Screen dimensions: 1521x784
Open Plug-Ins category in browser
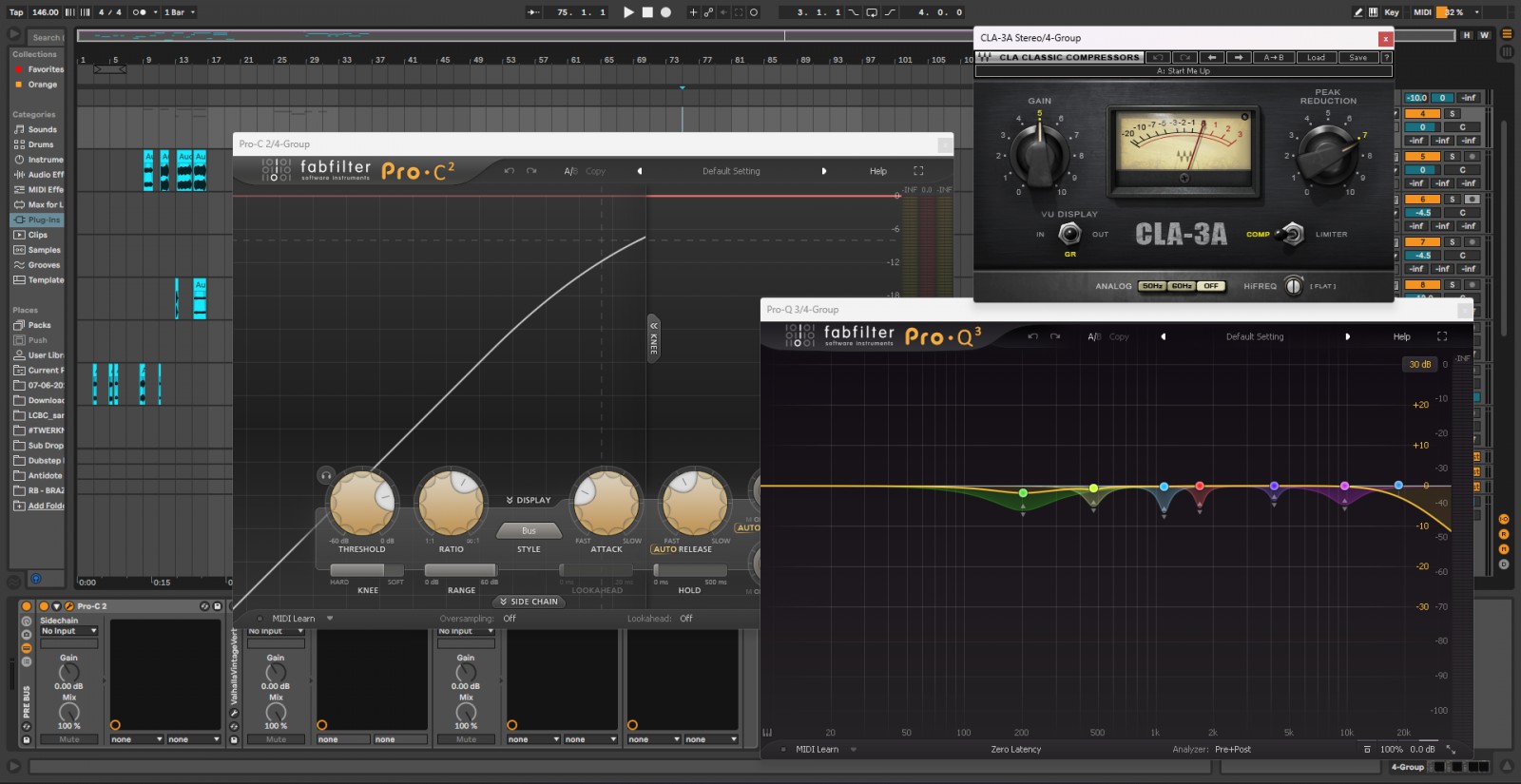(38, 220)
